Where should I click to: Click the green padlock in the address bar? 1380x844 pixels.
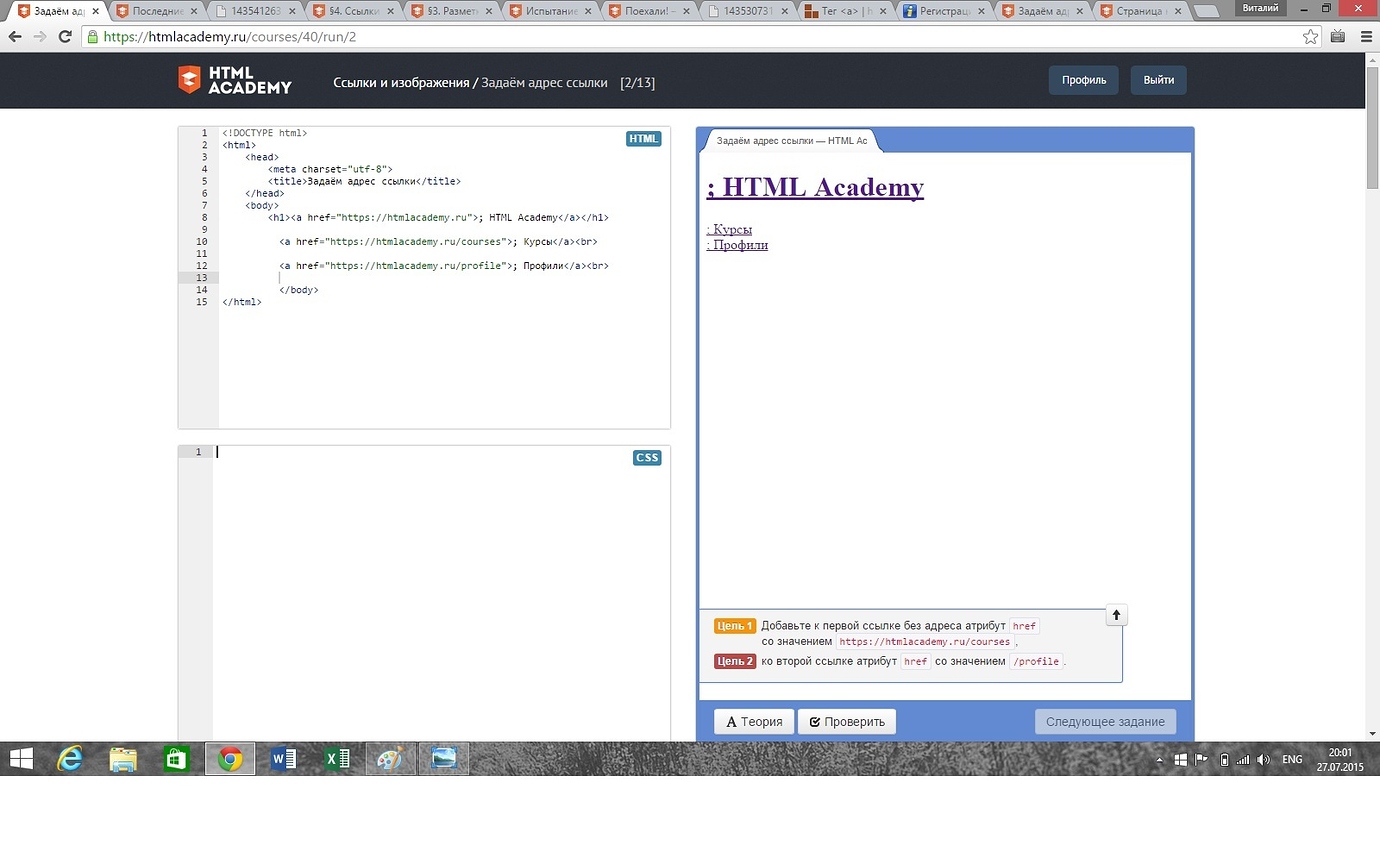[92, 36]
